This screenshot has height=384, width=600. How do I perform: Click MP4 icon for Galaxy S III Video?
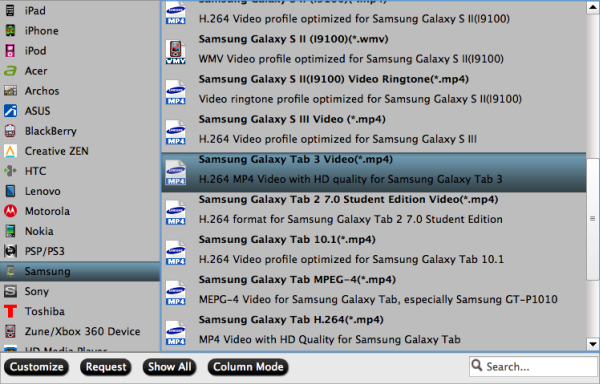(x=176, y=132)
